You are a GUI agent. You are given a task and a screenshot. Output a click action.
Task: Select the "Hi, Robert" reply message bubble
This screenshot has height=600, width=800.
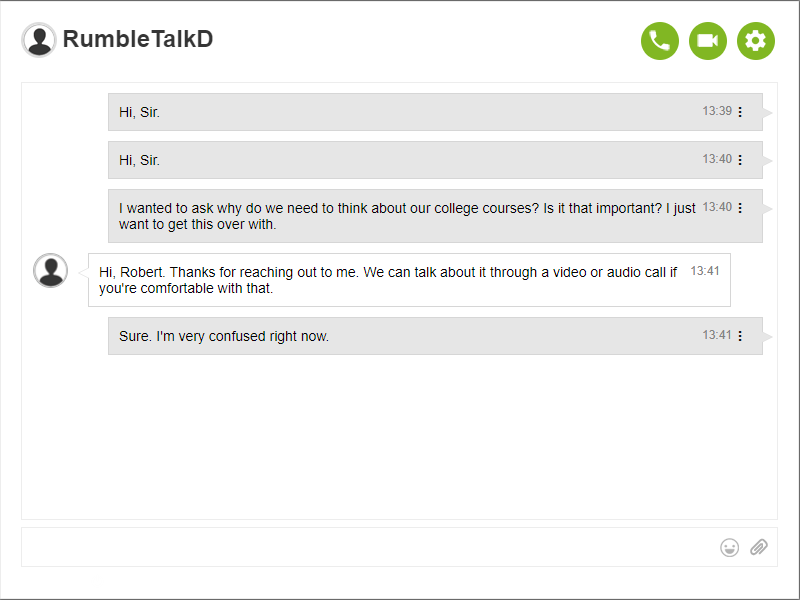[x=388, y=280]
